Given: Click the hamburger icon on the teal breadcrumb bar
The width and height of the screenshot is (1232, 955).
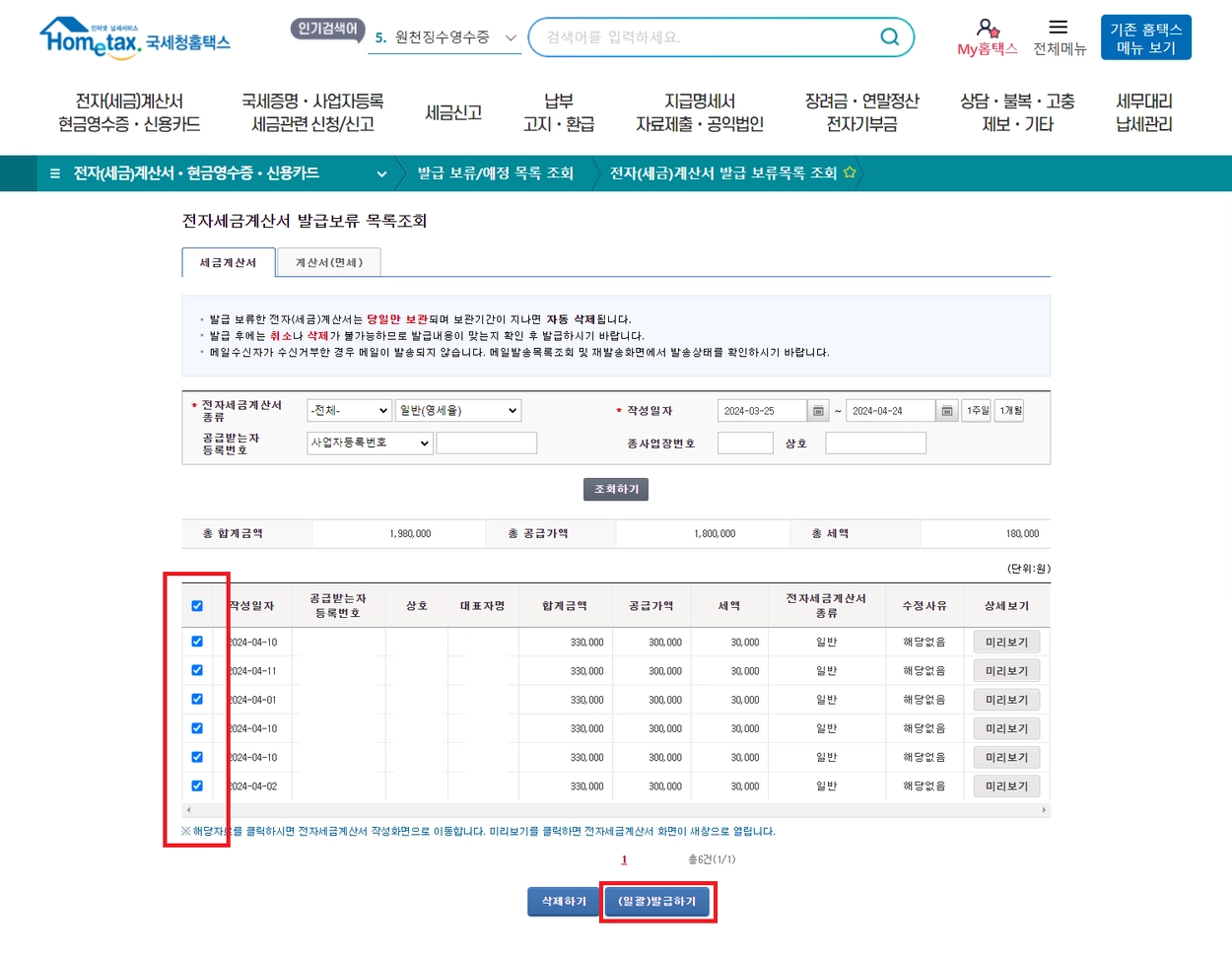Looking at the screenshot, I should point(55,172).
